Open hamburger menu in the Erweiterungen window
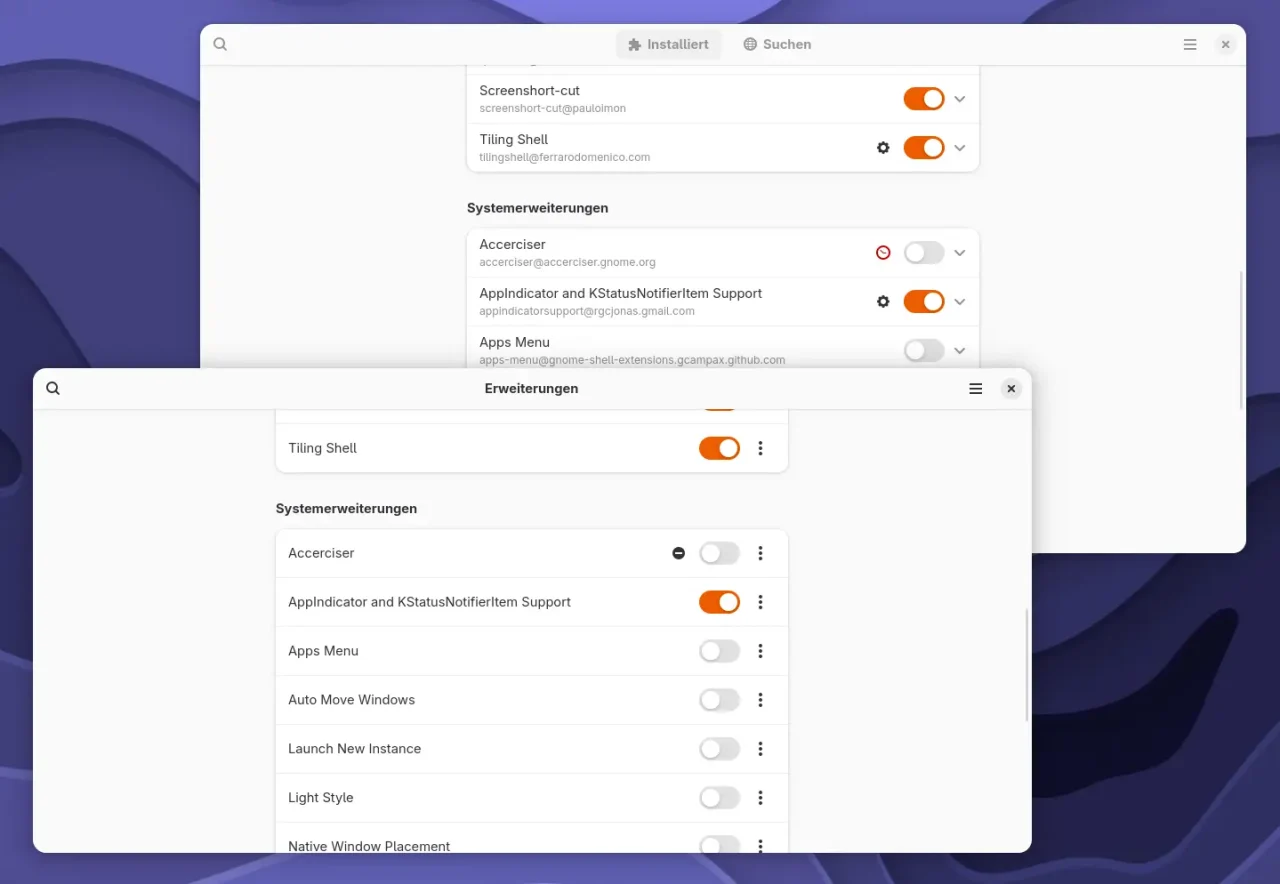This screenshot has width=1280, height=884. 976,389
